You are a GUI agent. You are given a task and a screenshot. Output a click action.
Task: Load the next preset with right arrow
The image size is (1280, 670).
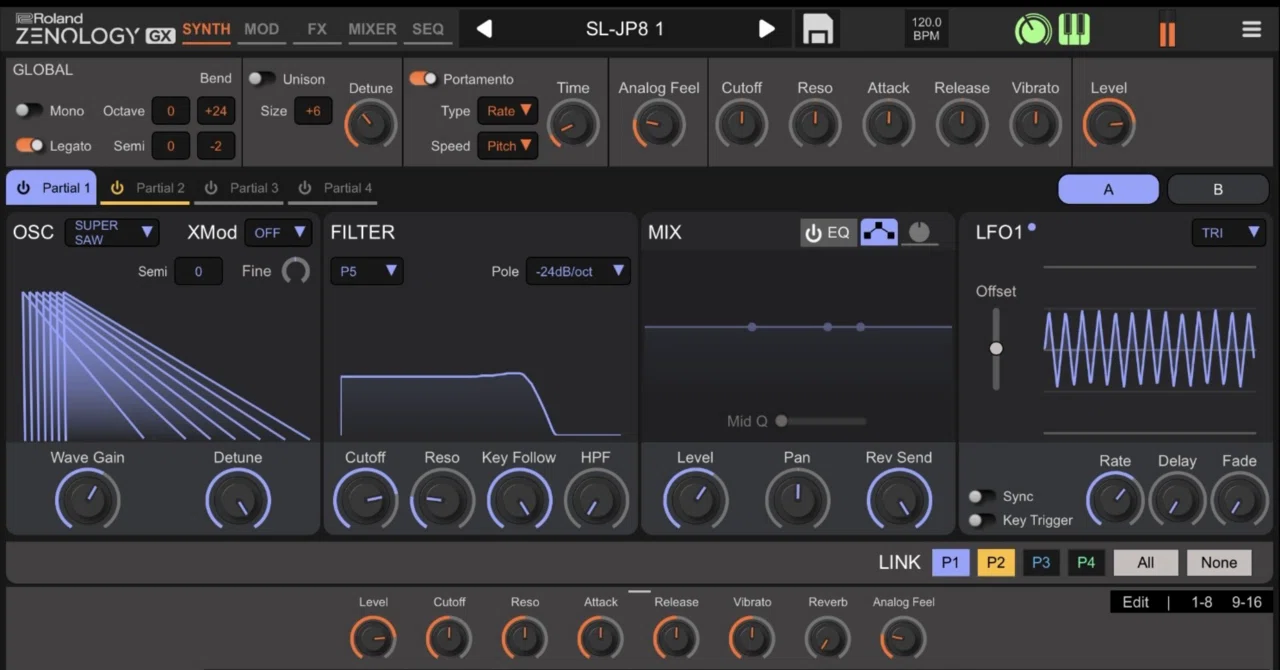[x=767, y=29]
